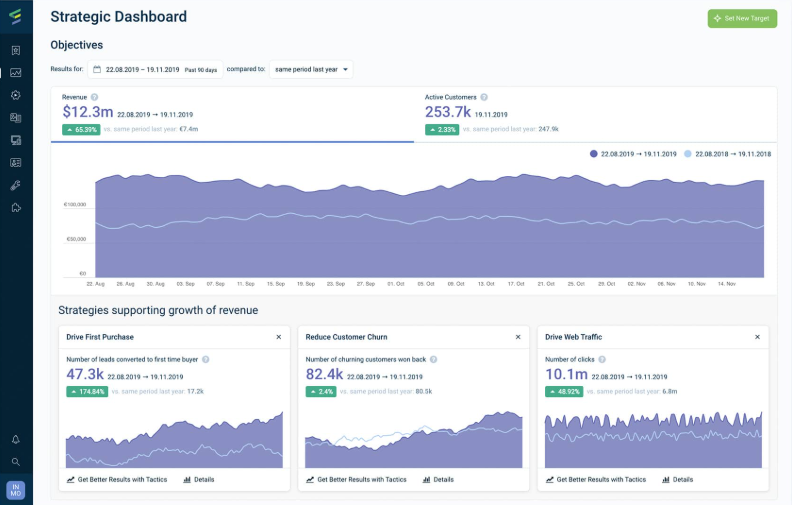This screenshot has height=505, width=792.
Task: Click help icon beside Number of clicks
Action: point(602,360)
